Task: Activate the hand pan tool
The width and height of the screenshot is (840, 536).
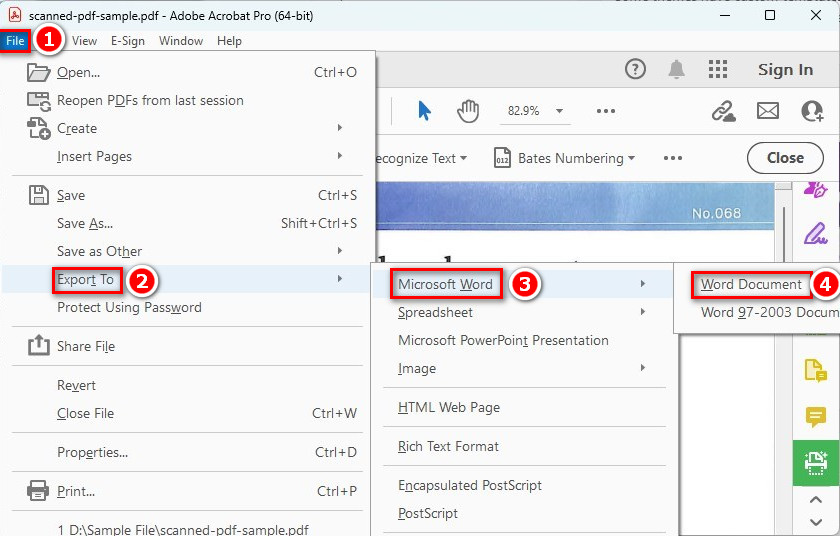Action: 468,111
